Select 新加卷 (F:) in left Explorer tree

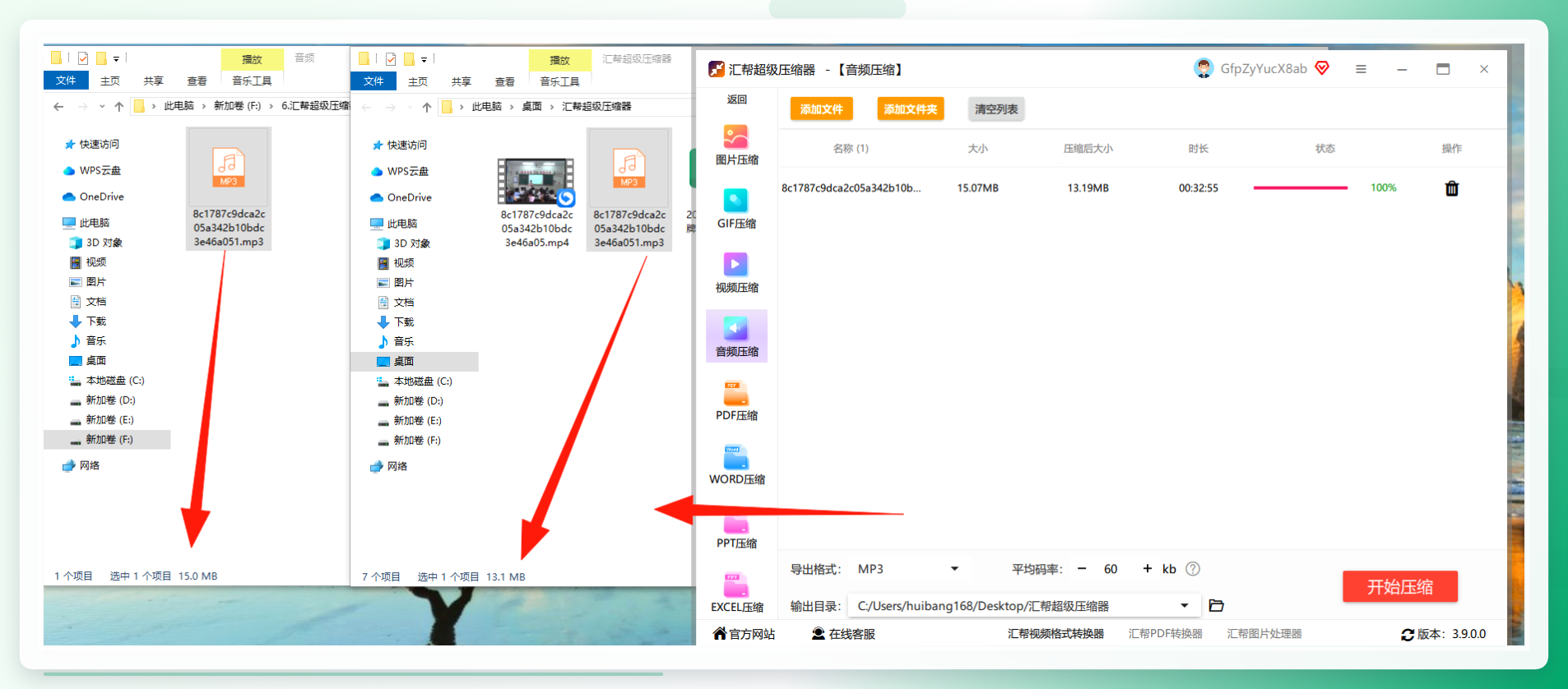point(107,440)
